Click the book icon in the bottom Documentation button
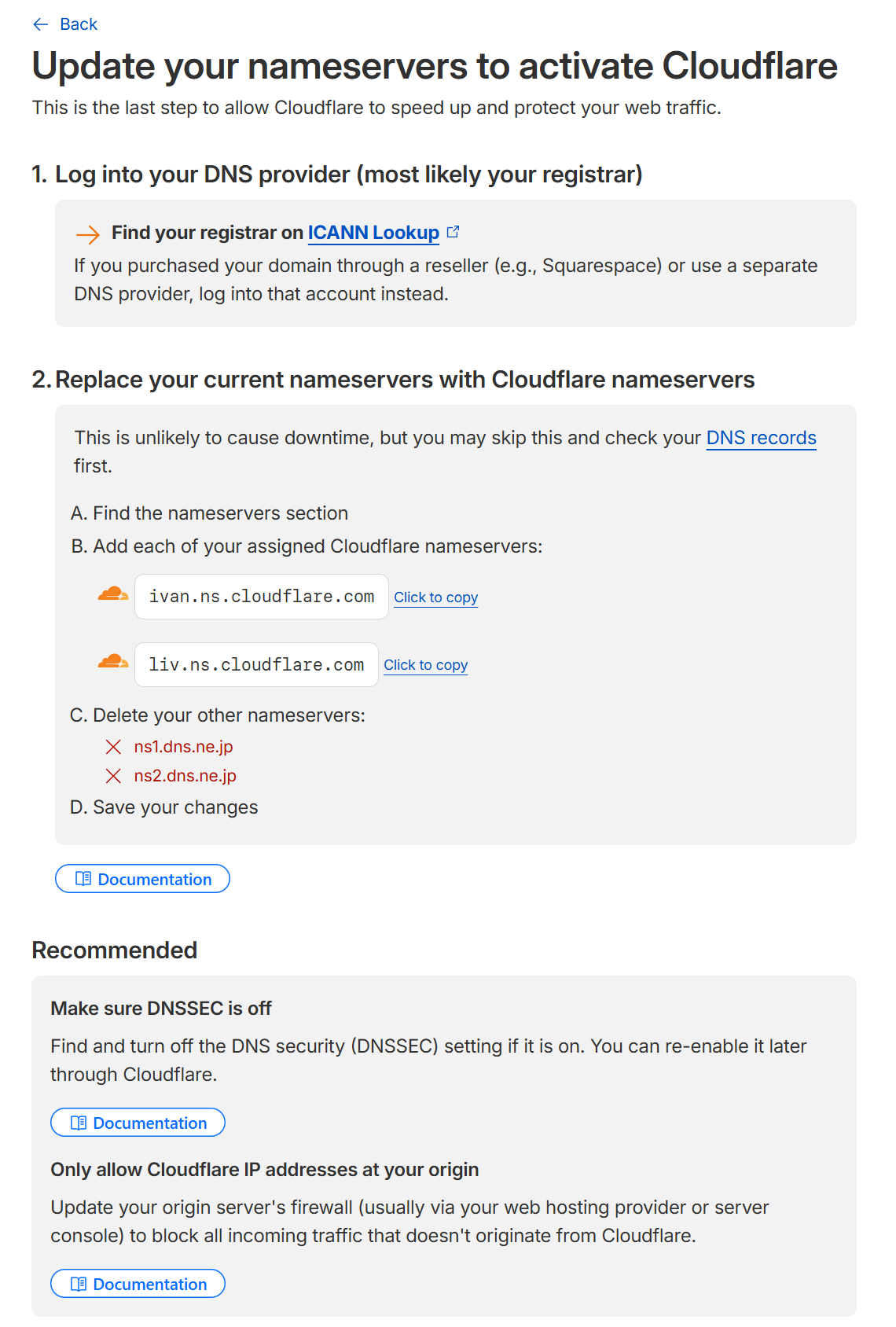 [x=77, y=1283]
